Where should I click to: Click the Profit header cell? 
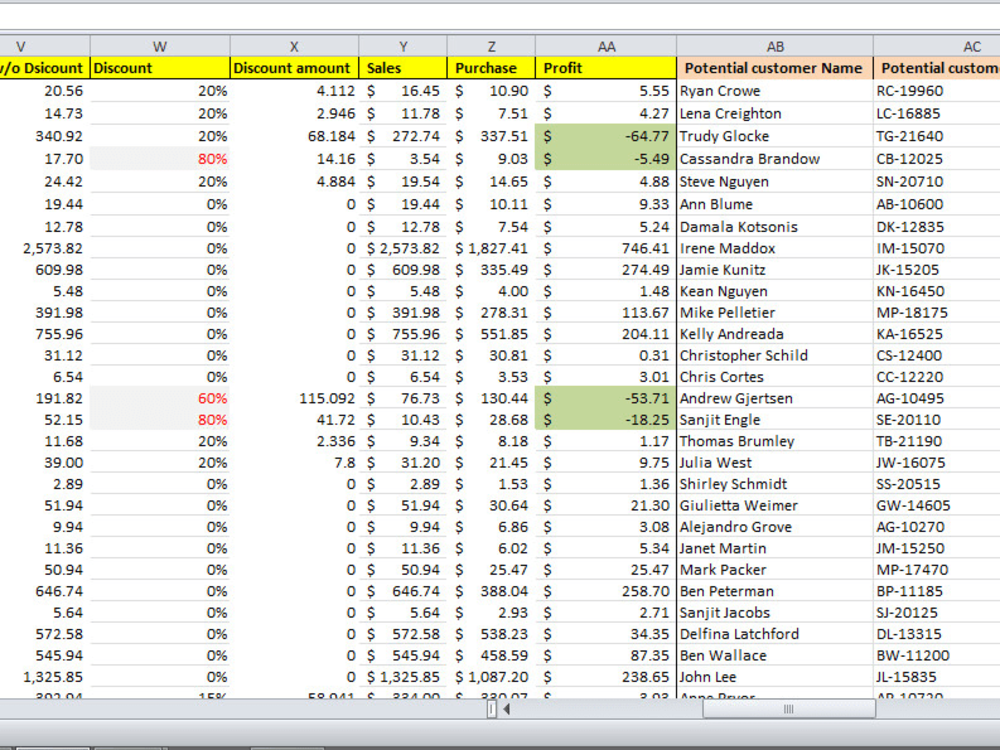pyautogui.click(x=606, y=68)
